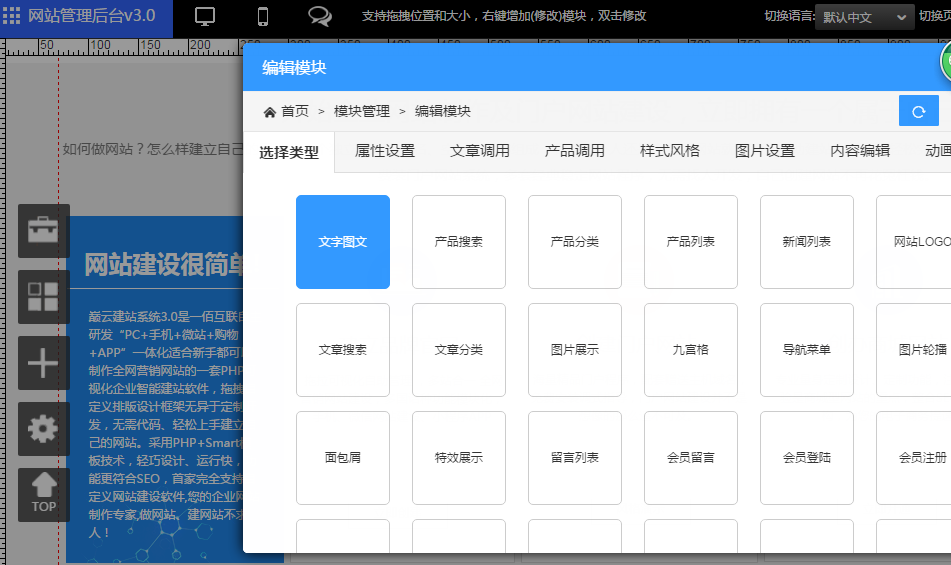Click the refresh button in the dialog
This screenshot has height=565, width=951.
(918, 111)
